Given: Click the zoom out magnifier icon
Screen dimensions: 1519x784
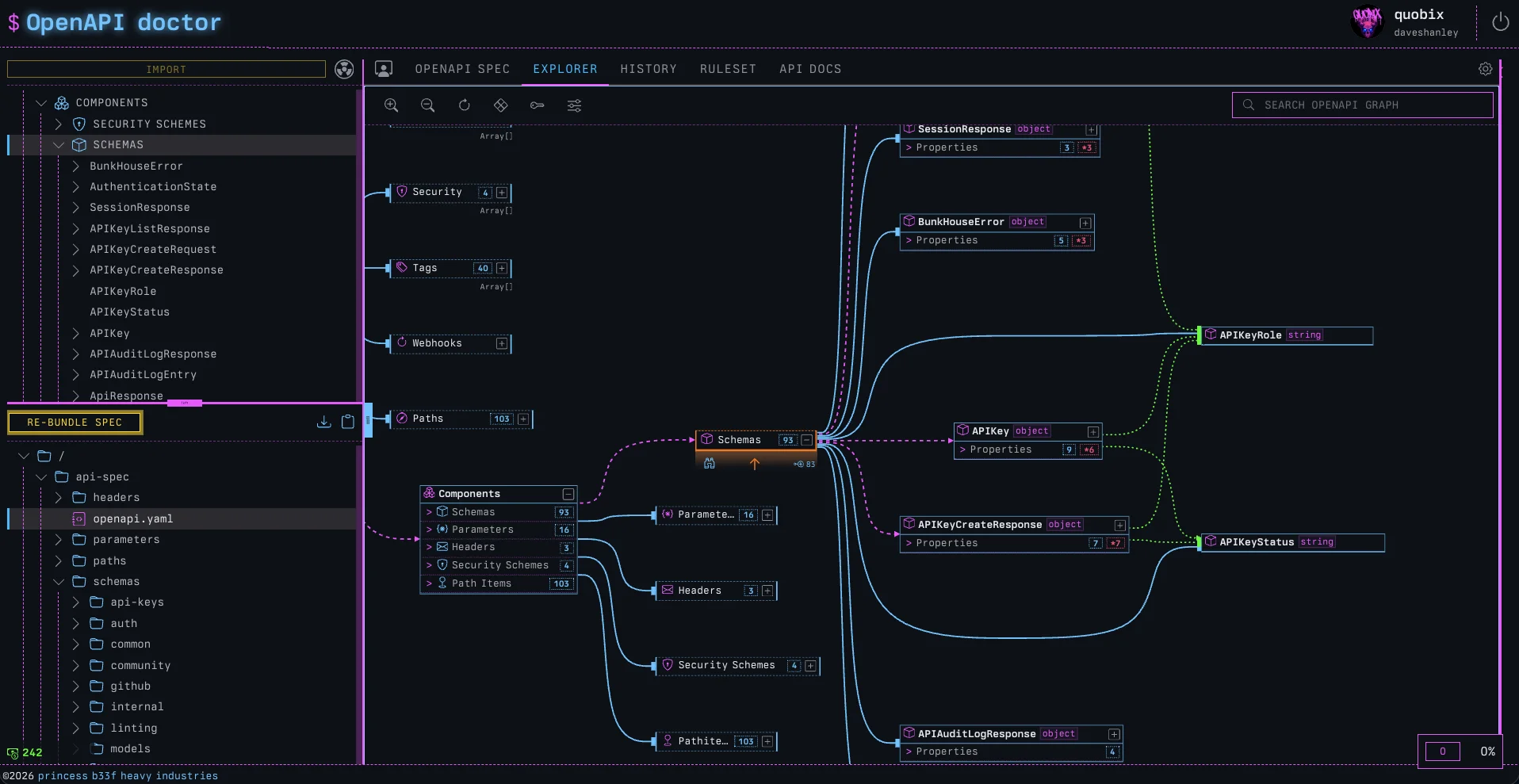Looking at the screenshot, I should (x=427, y=105).
